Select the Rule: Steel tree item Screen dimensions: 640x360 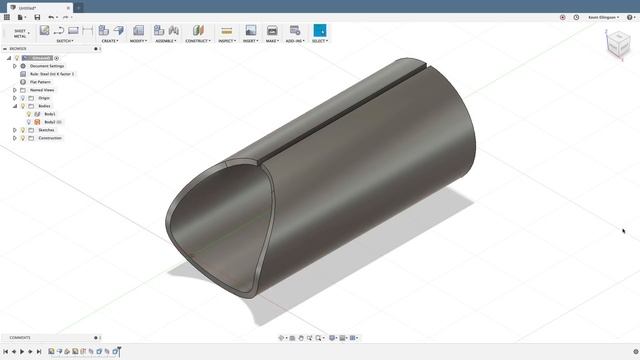52,74
